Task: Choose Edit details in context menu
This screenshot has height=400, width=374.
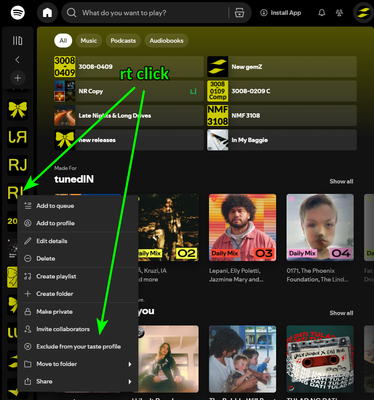Action: coord(78,241)
